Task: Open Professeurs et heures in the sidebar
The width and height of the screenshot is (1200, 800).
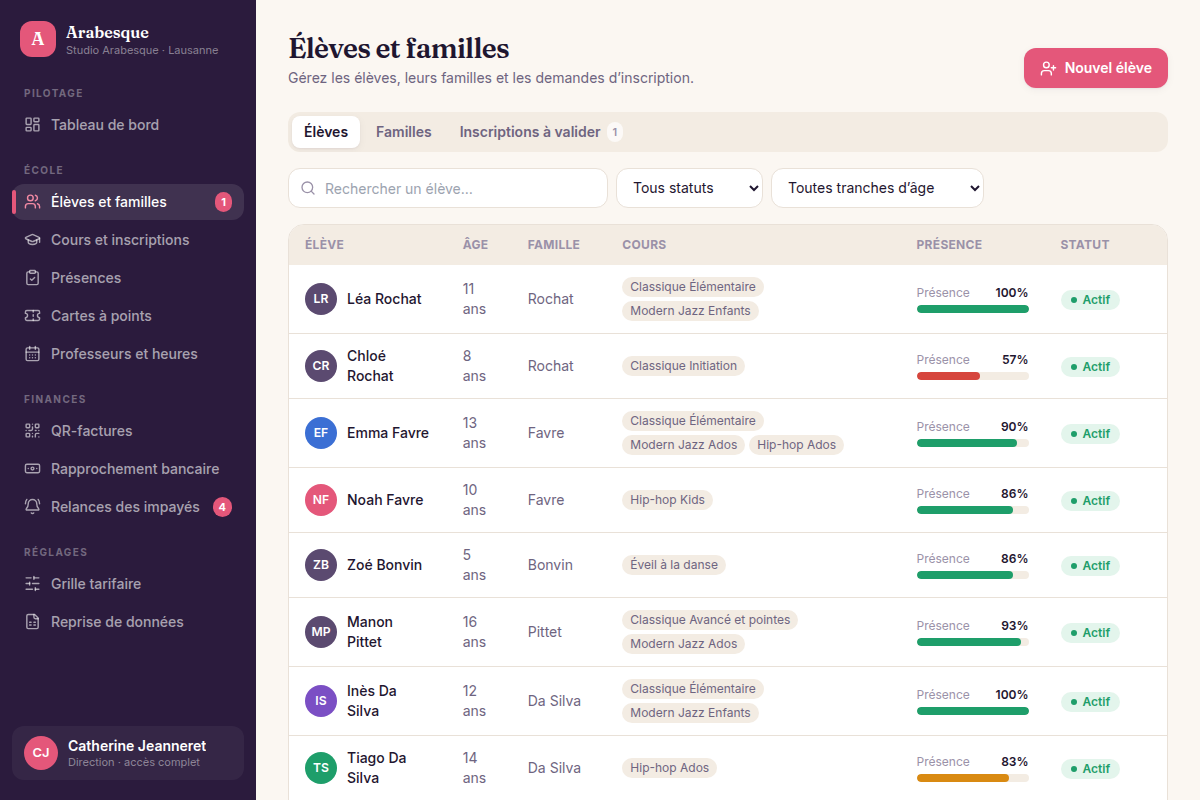Action: click(128, 354)
